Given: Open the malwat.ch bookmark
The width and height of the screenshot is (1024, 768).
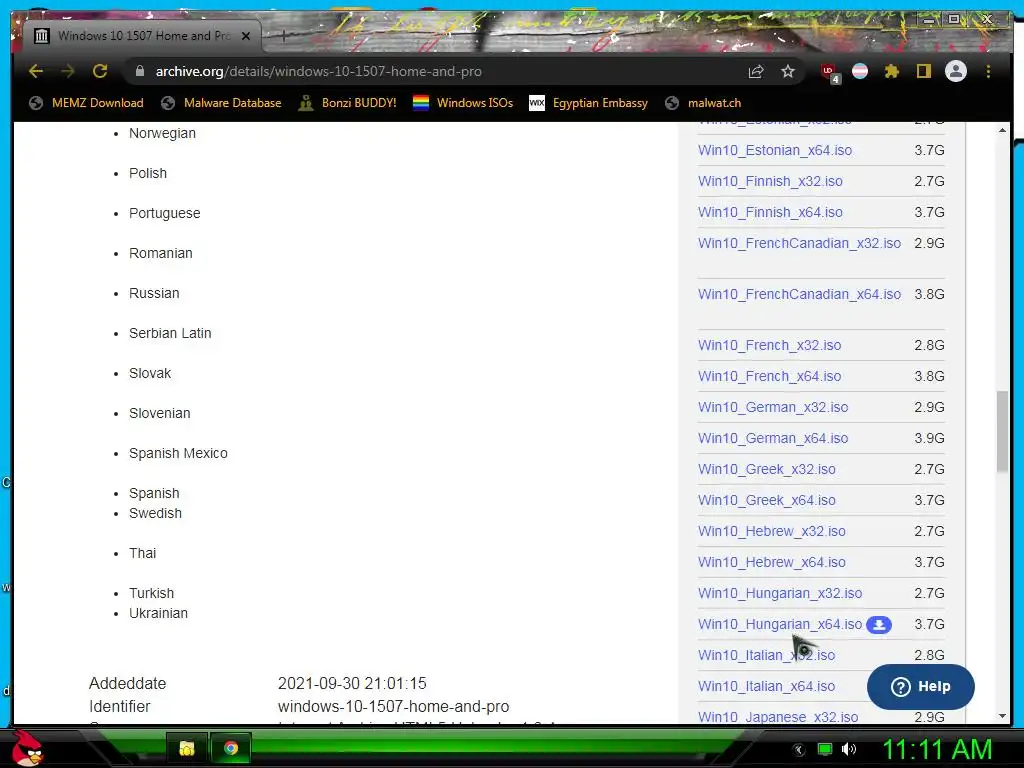Looking at the screenshot, I should pos(703,103).
